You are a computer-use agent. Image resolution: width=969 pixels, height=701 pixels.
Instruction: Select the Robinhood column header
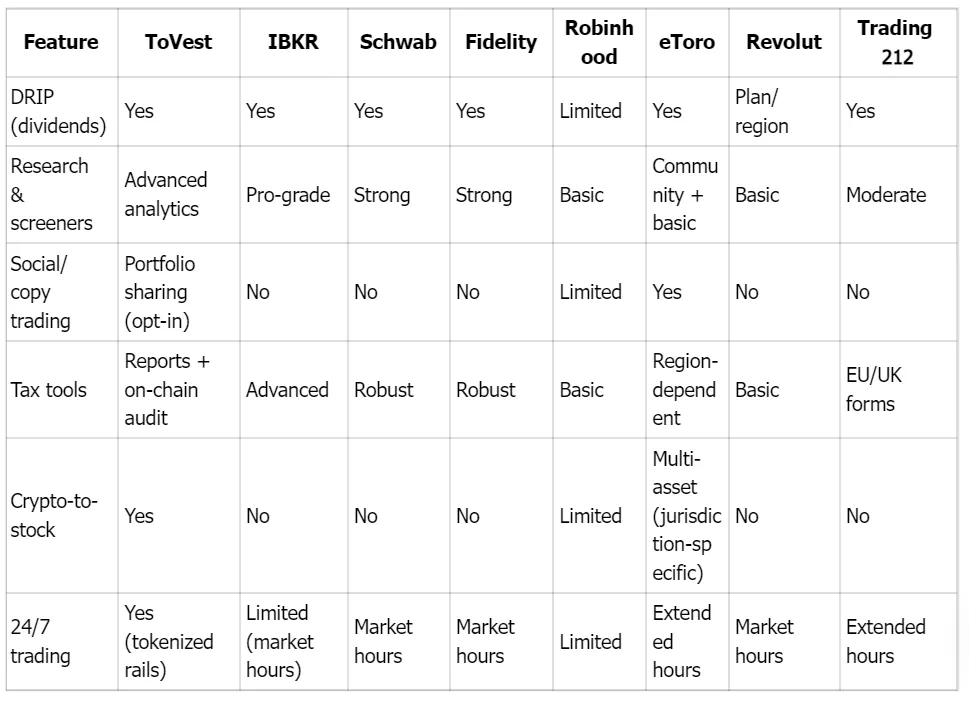(x=598, y=42)
